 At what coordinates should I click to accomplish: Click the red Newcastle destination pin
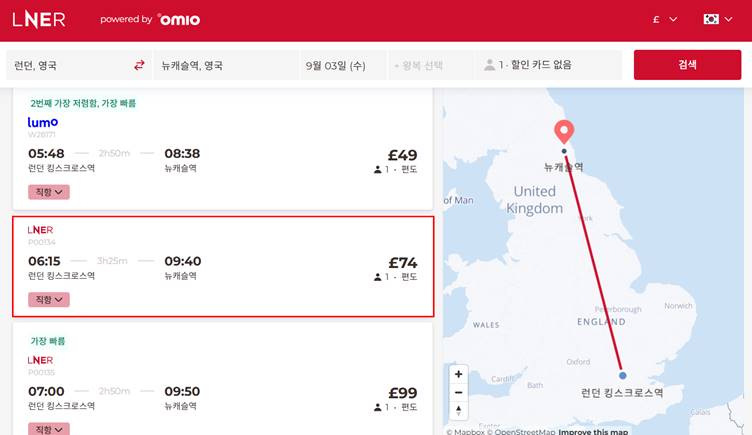coord(564,131)
